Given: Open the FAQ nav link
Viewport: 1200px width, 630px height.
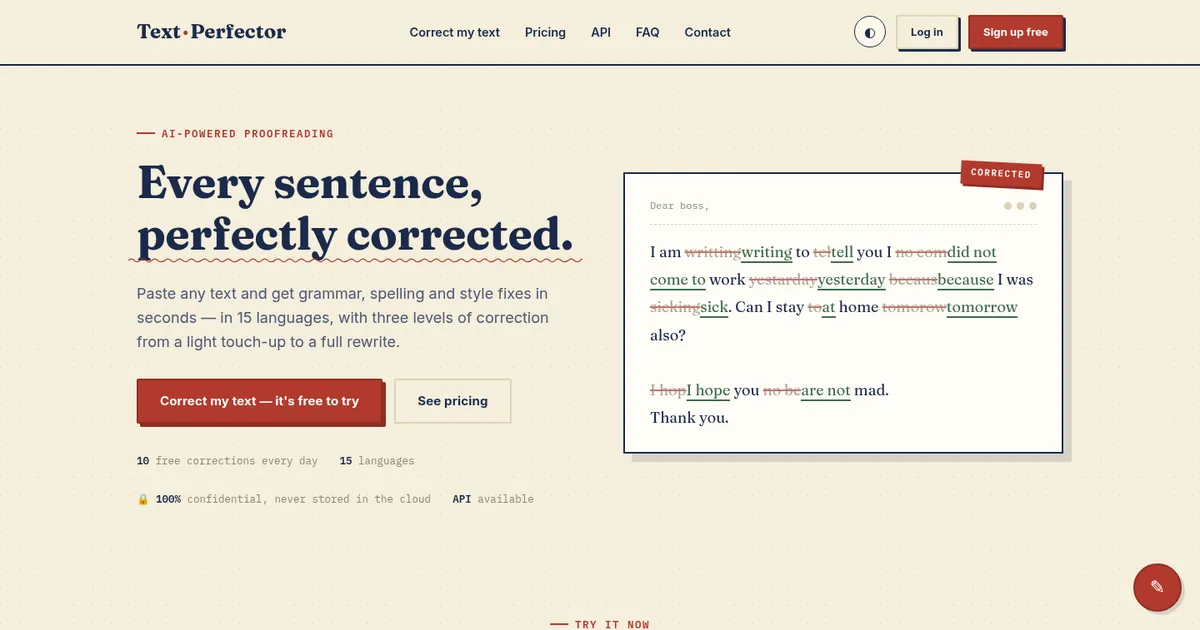Looking at the screenshot, I should pos(647,32).
